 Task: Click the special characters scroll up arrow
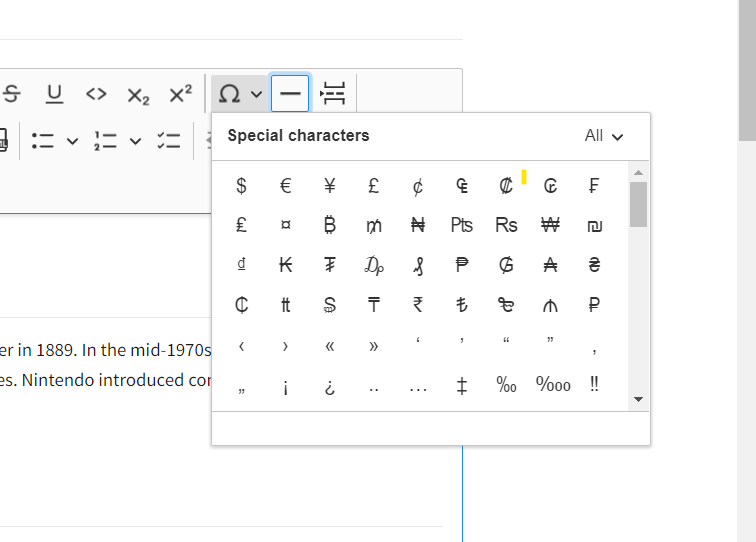(x=638, y=173)
